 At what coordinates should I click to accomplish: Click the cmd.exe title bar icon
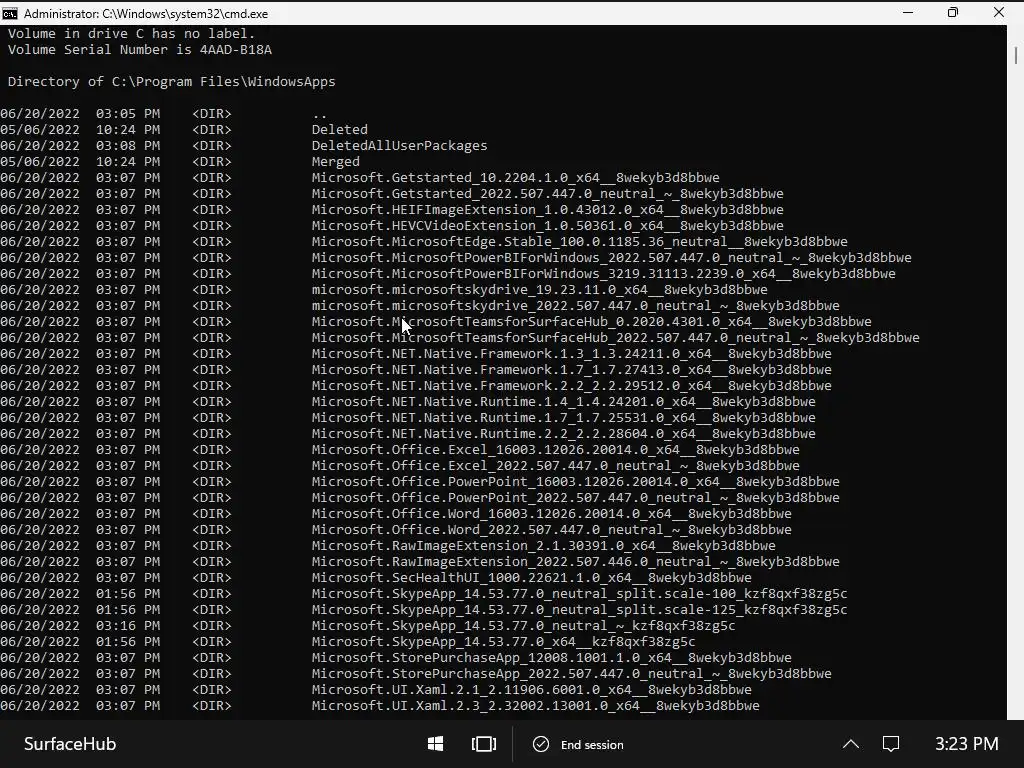click(10, 13)
